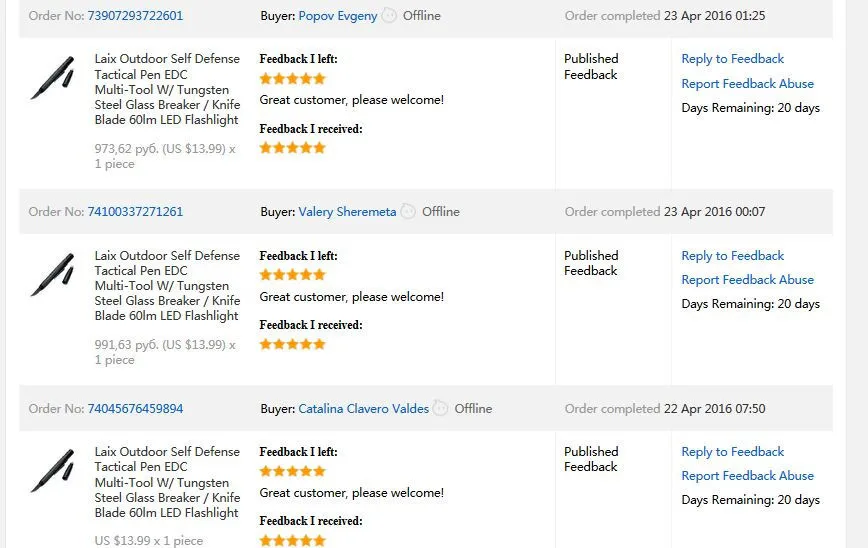Click chat icon beside Catalina Clavero Valdes

[x=441, y=408]
